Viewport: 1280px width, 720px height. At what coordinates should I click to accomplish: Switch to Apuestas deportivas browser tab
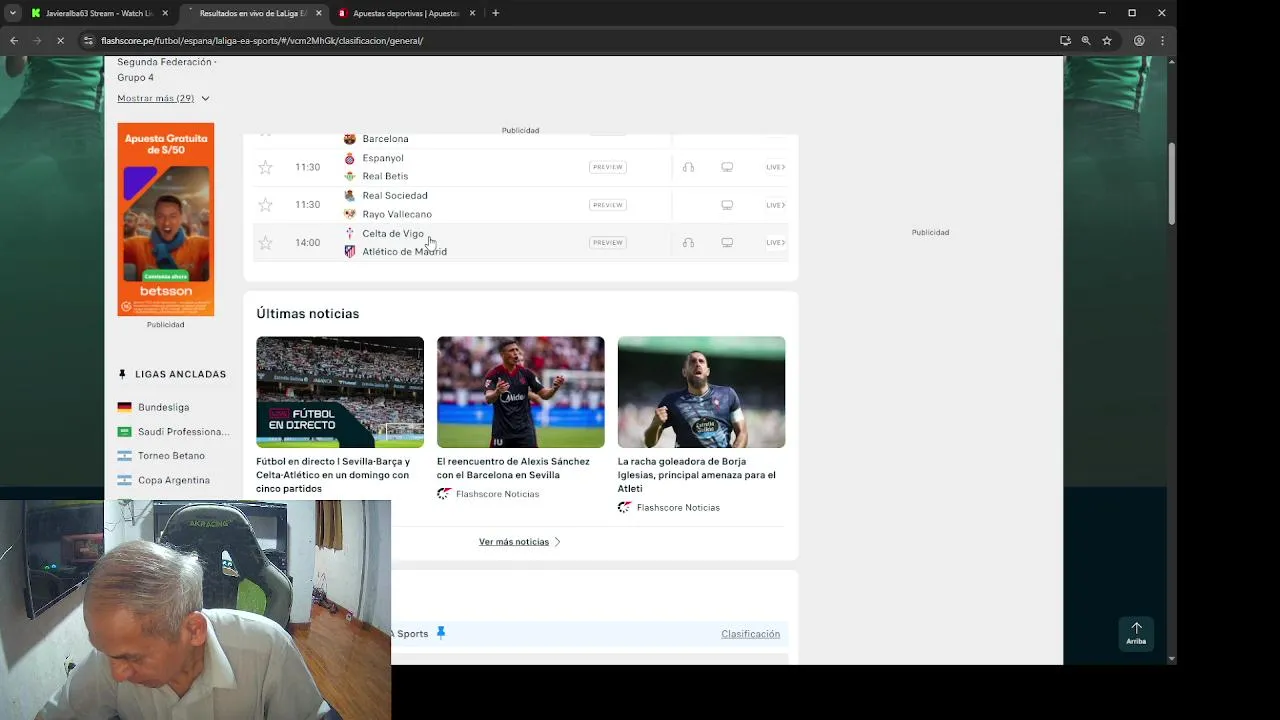tap(405, 13)
